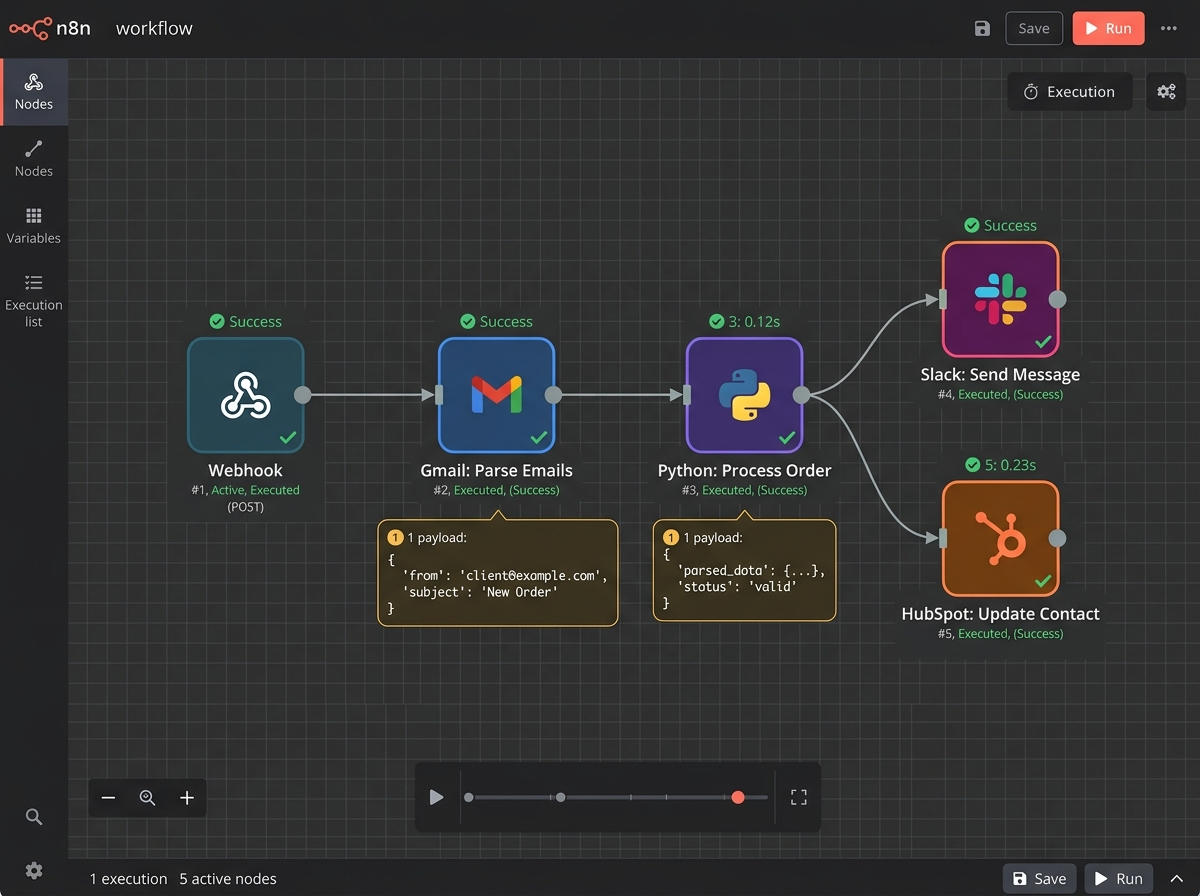Play the execution timeline
Screen dimensions: 1200x896
pyautogui.click(x=436, y=797)
